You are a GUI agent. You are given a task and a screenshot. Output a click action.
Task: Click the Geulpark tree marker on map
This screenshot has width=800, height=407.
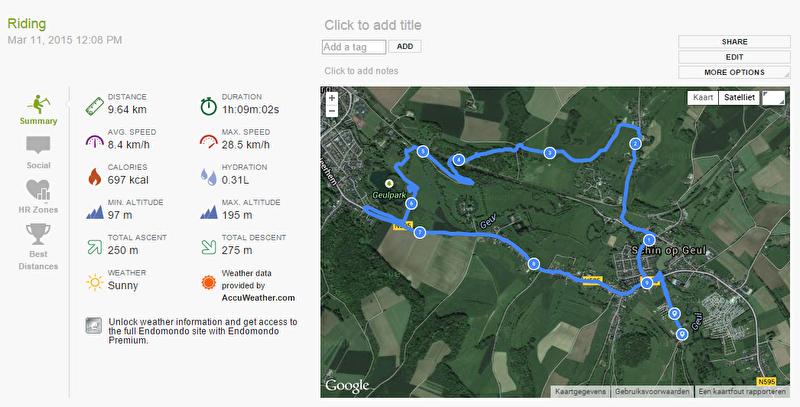pyautogui.click(x=389, y=184)
